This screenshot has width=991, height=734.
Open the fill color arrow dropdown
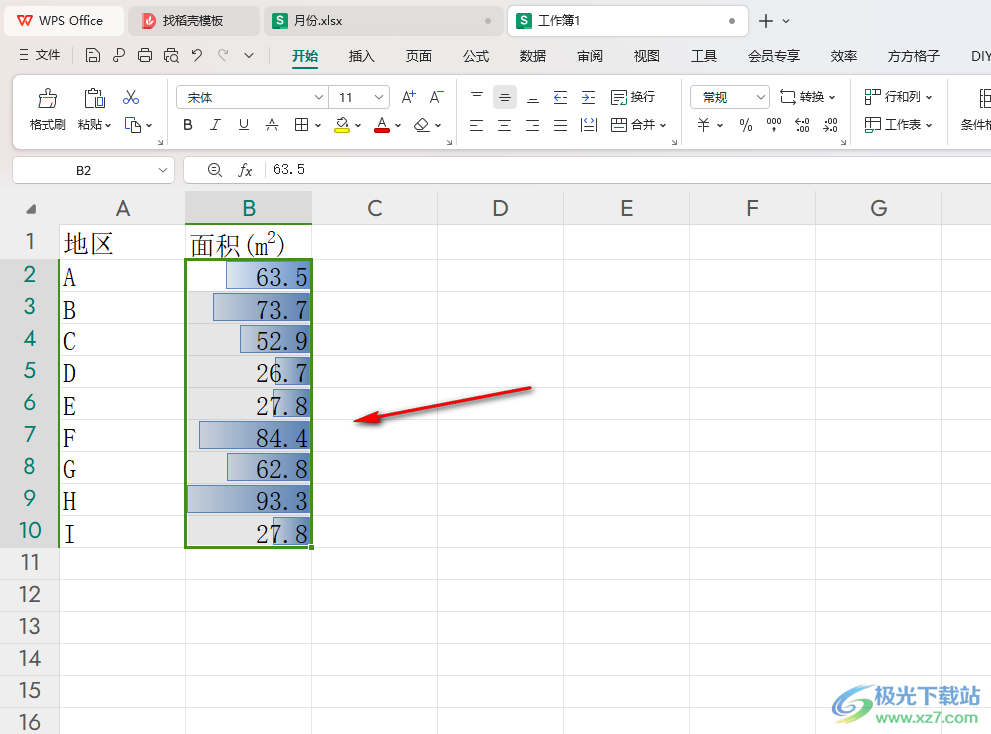point(358,125)
